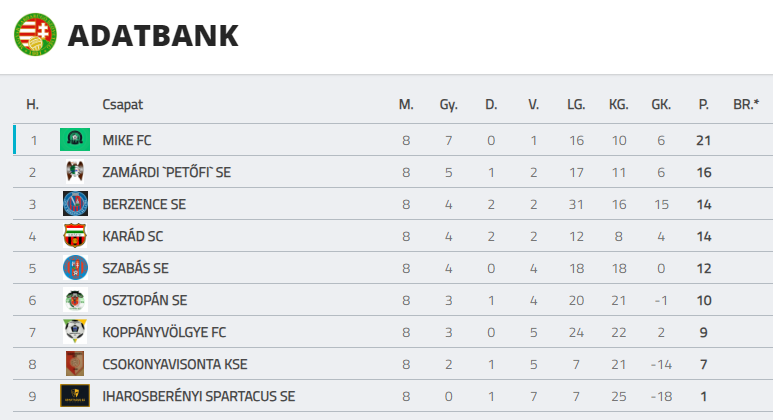Viewport: 773px width, 420px height.
Task: Click the Koppányvölgye FC team crest
Action: click(75, 332)
